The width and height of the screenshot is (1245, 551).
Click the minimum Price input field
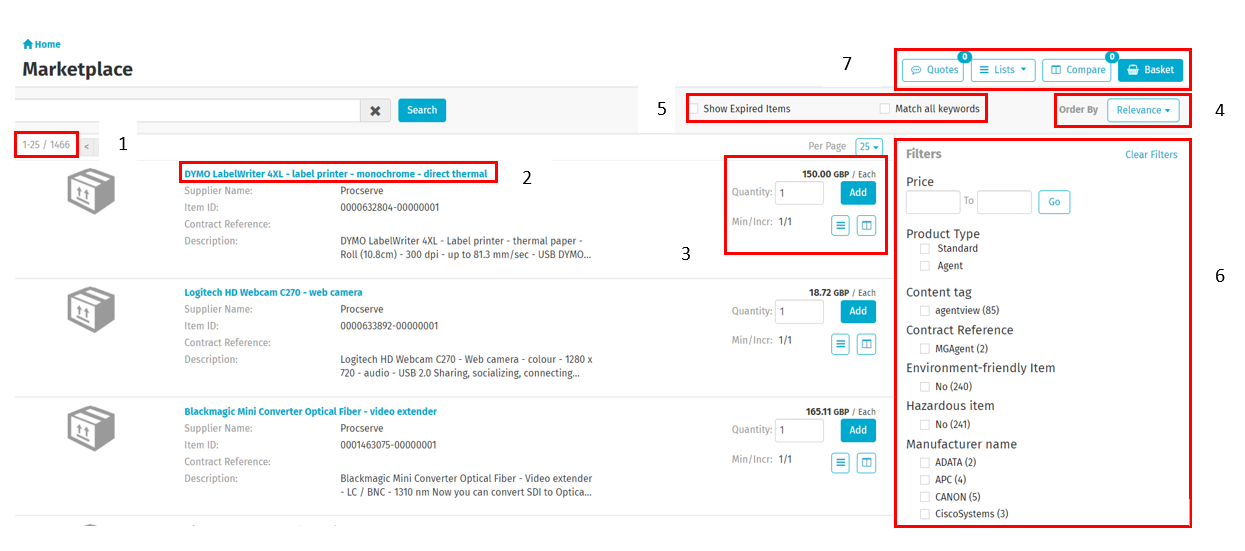[x=933, y=202]
